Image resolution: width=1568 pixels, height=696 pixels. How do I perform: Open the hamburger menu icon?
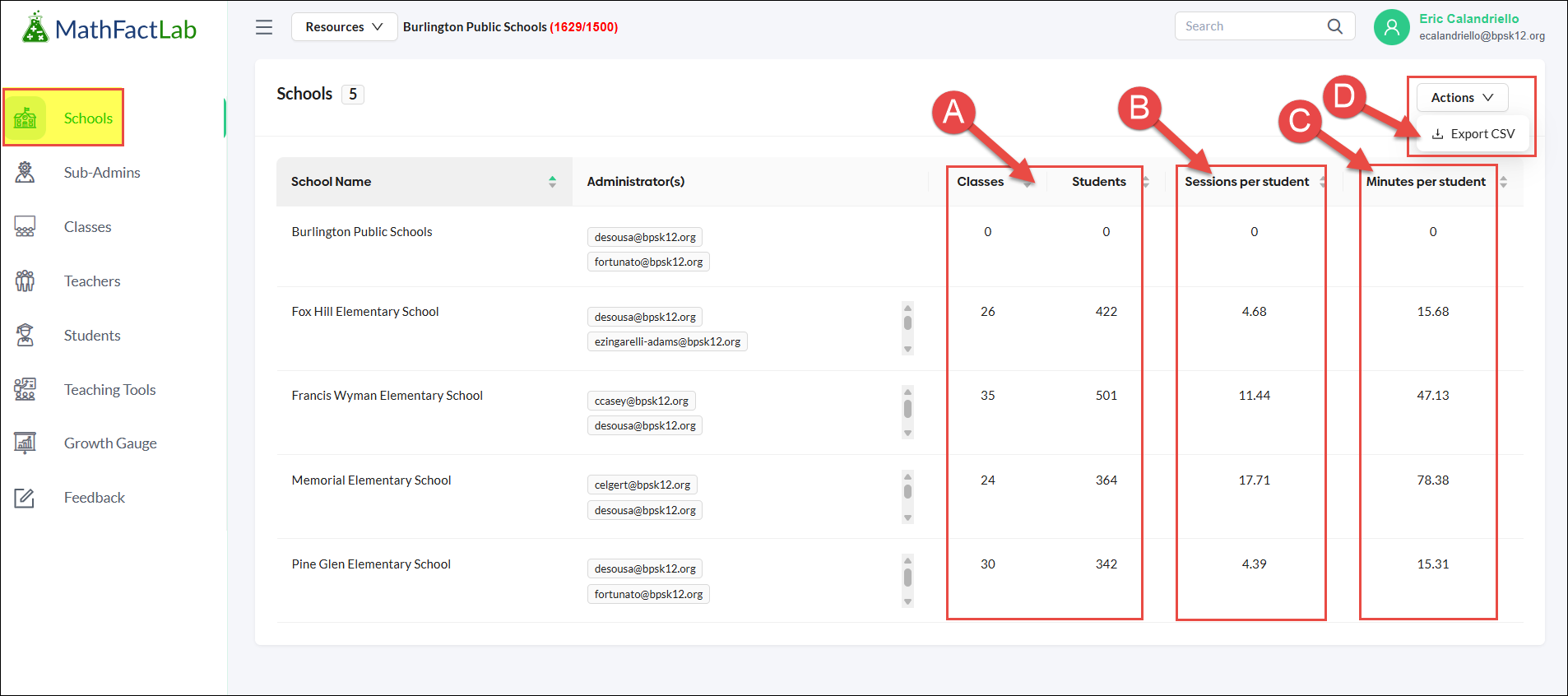[x=264, y=27]
